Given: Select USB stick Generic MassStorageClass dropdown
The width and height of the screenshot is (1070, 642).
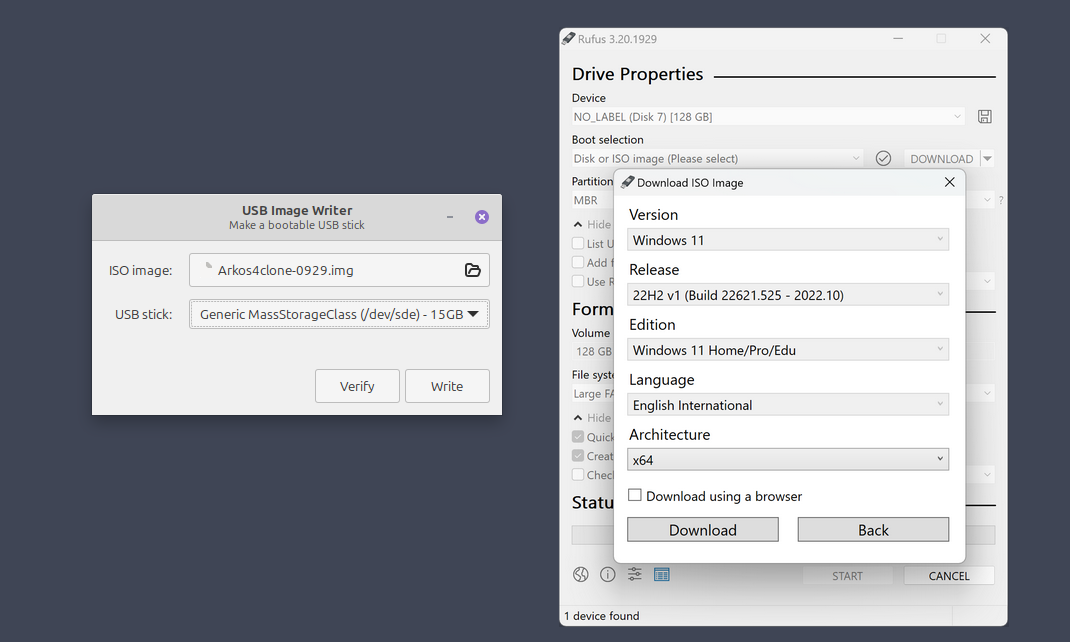Looking at the screenshot, I should [339, 314].
